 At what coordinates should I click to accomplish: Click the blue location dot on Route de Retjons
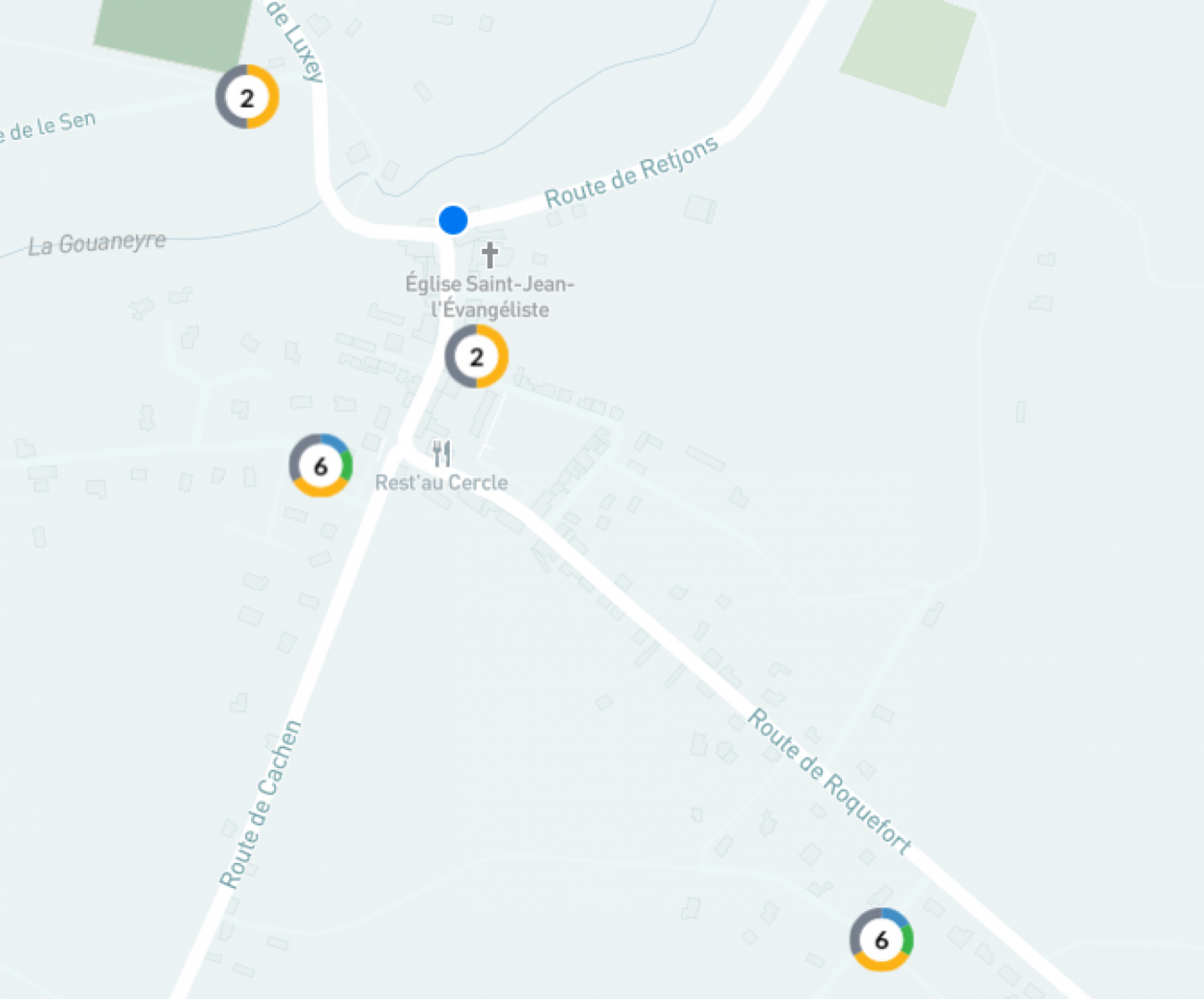pyautogui.click(x=453, y=220)
